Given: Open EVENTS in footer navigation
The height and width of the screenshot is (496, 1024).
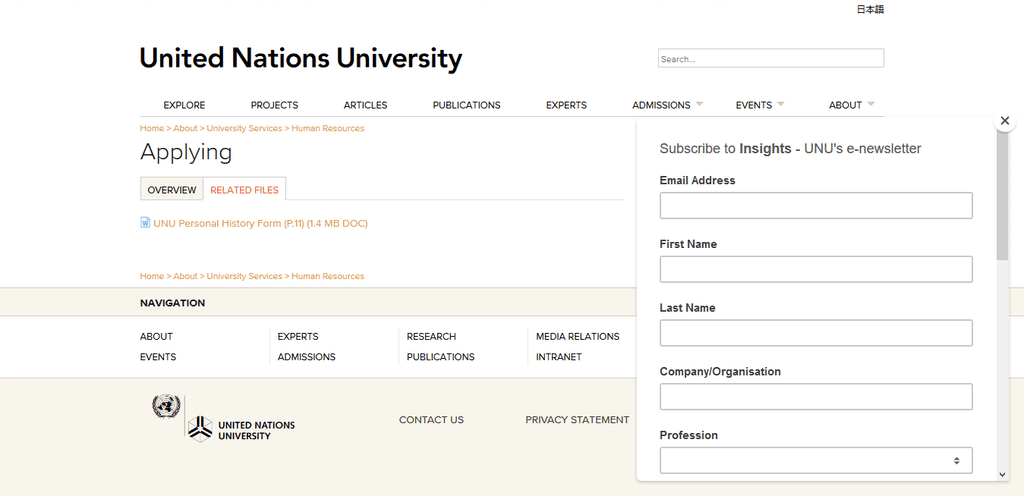Looking at the screenshot, I should tap(158, 357).
